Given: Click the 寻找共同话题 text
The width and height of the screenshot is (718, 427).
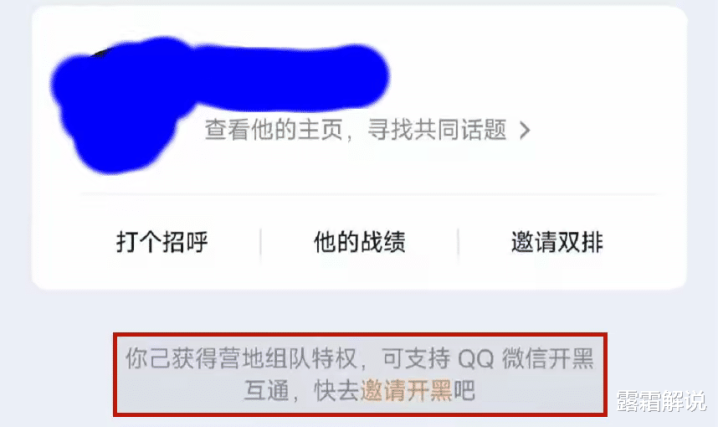Looking at the screenshot, I should point(437,130).
